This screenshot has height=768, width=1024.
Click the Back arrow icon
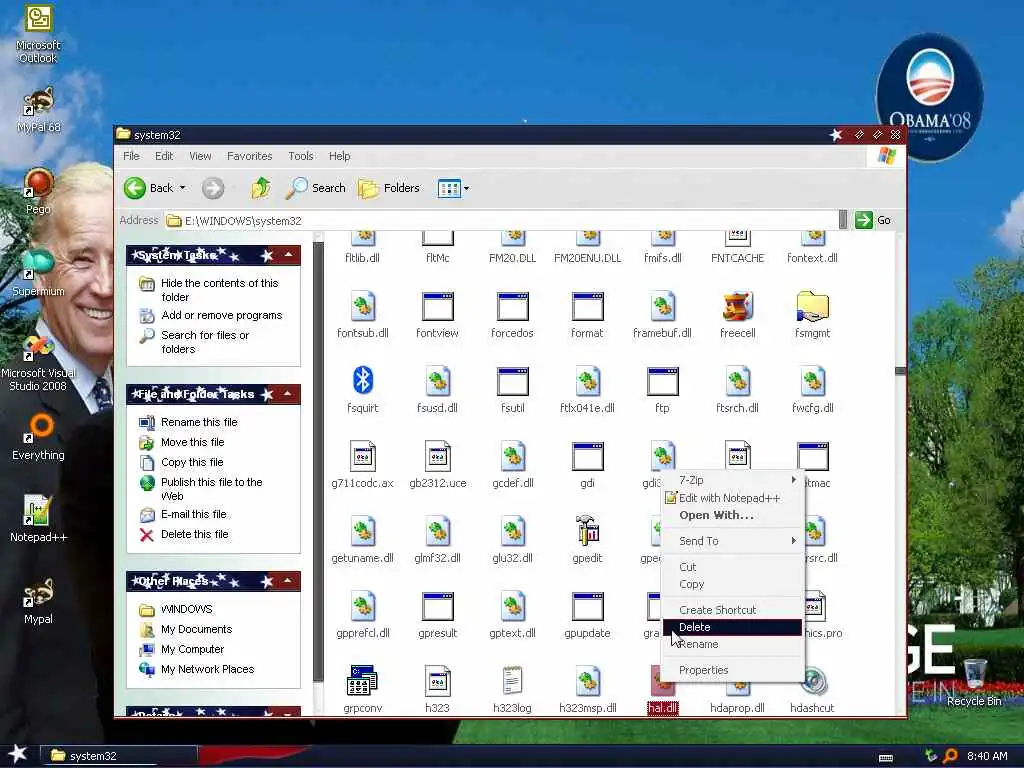click(135, 188)
